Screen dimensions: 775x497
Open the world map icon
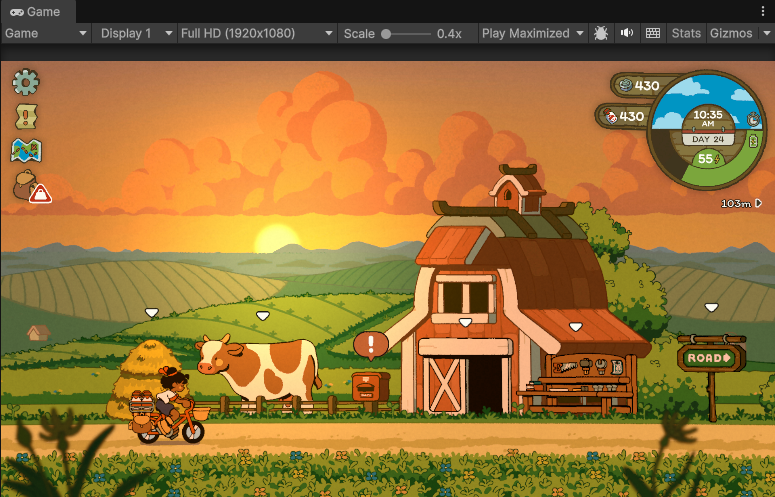click(x=25, y=151)
